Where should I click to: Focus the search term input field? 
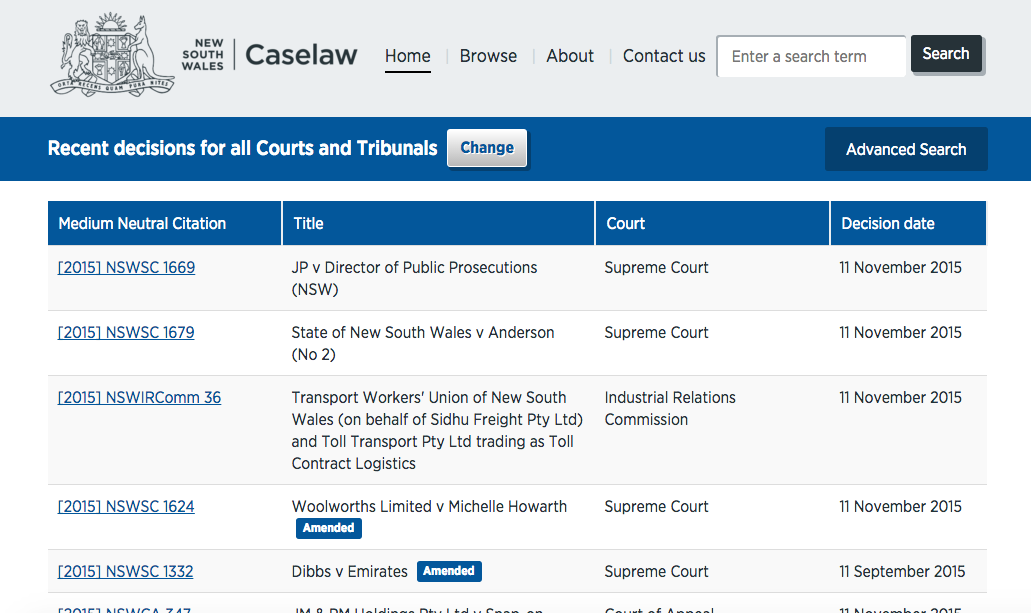810,56
